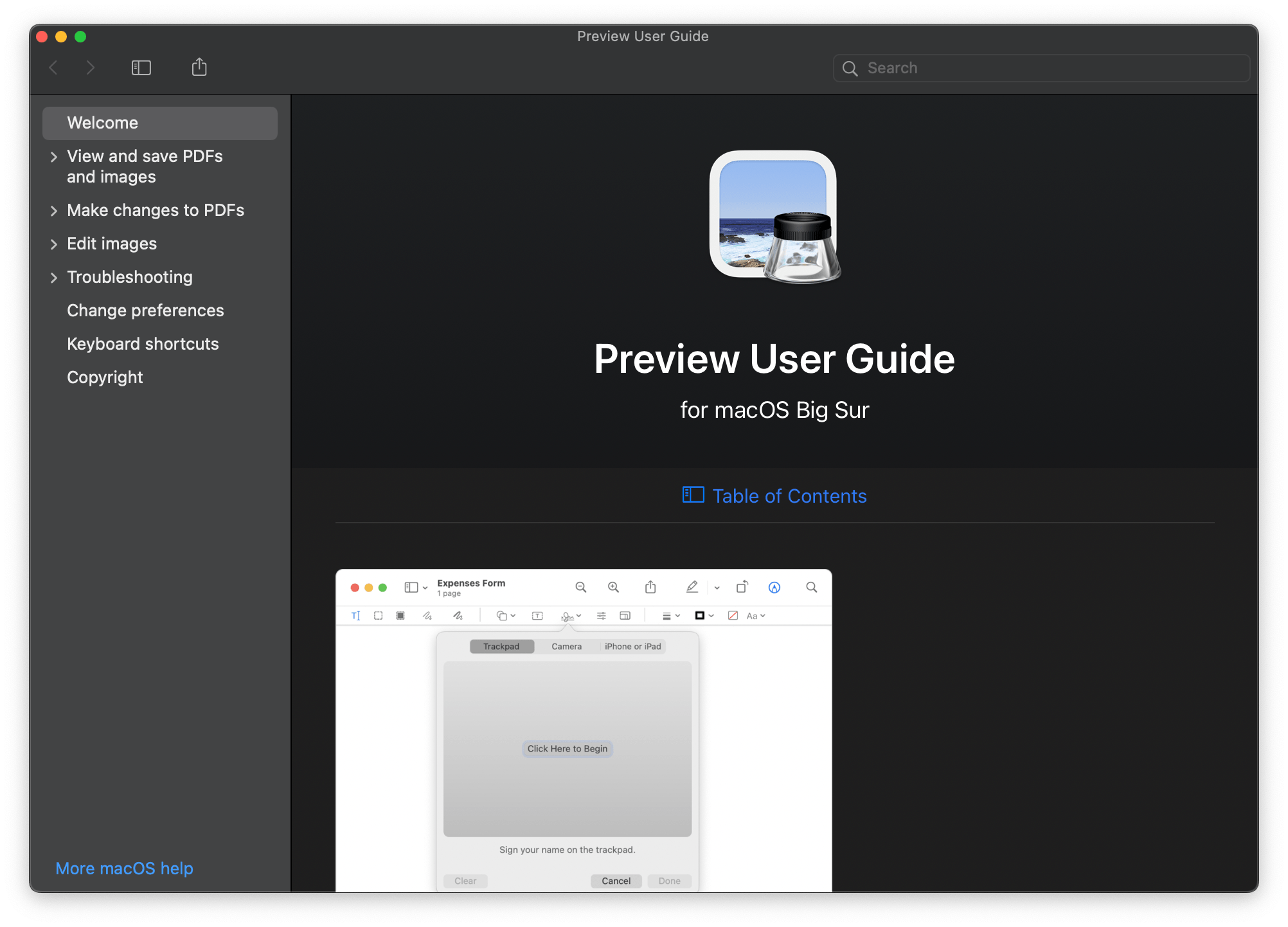Toggle the Markup toolbar with the pencil icon
This screenshot has height=927, width=1288.
692,587
